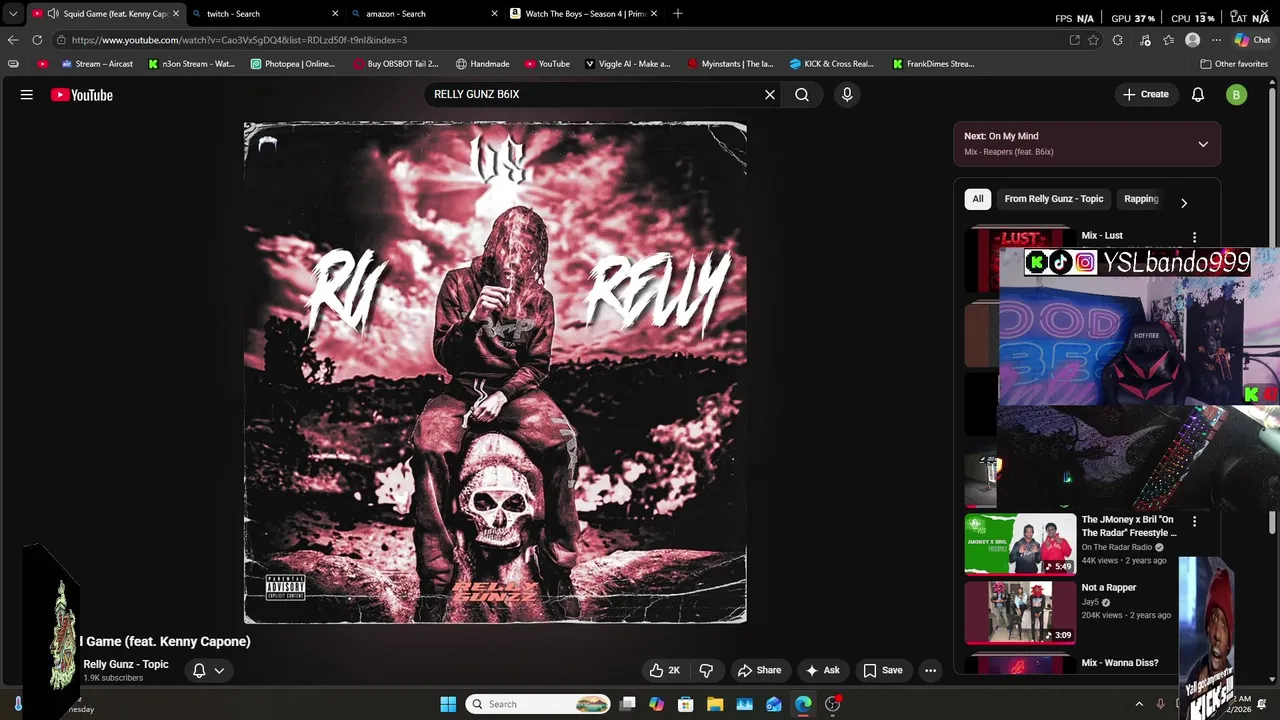Screen dimensions: 1280x720
Task: Open Relly Gunz - Topic channel
Action: pos(126,665)
